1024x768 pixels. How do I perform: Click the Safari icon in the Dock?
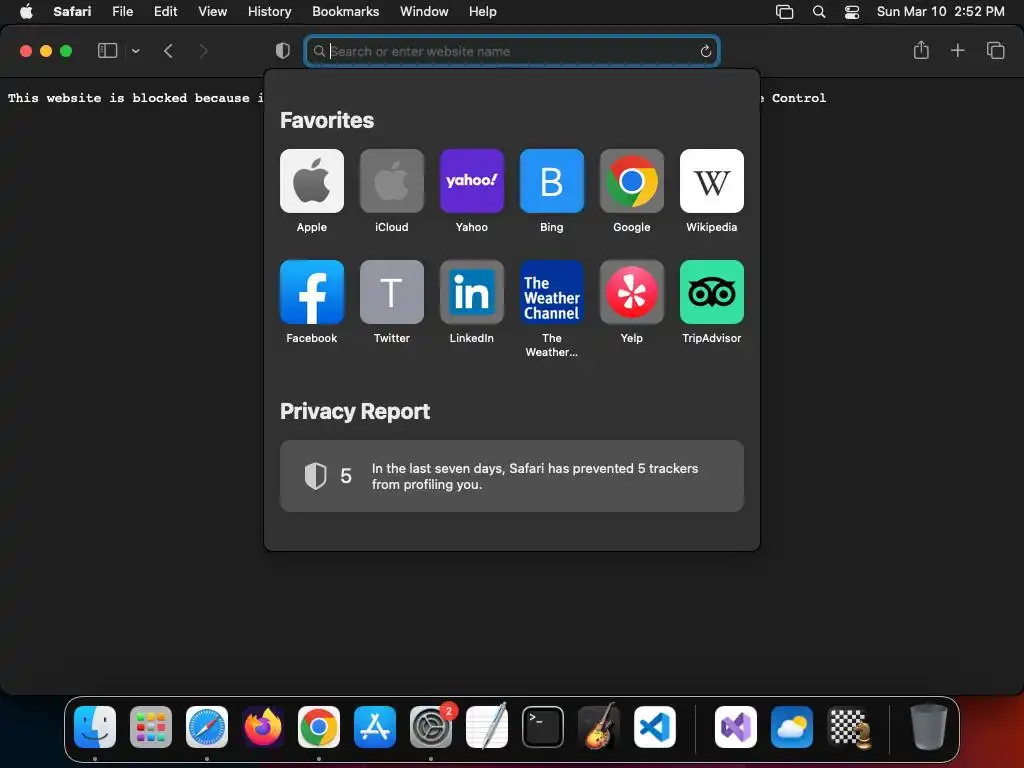207,727
